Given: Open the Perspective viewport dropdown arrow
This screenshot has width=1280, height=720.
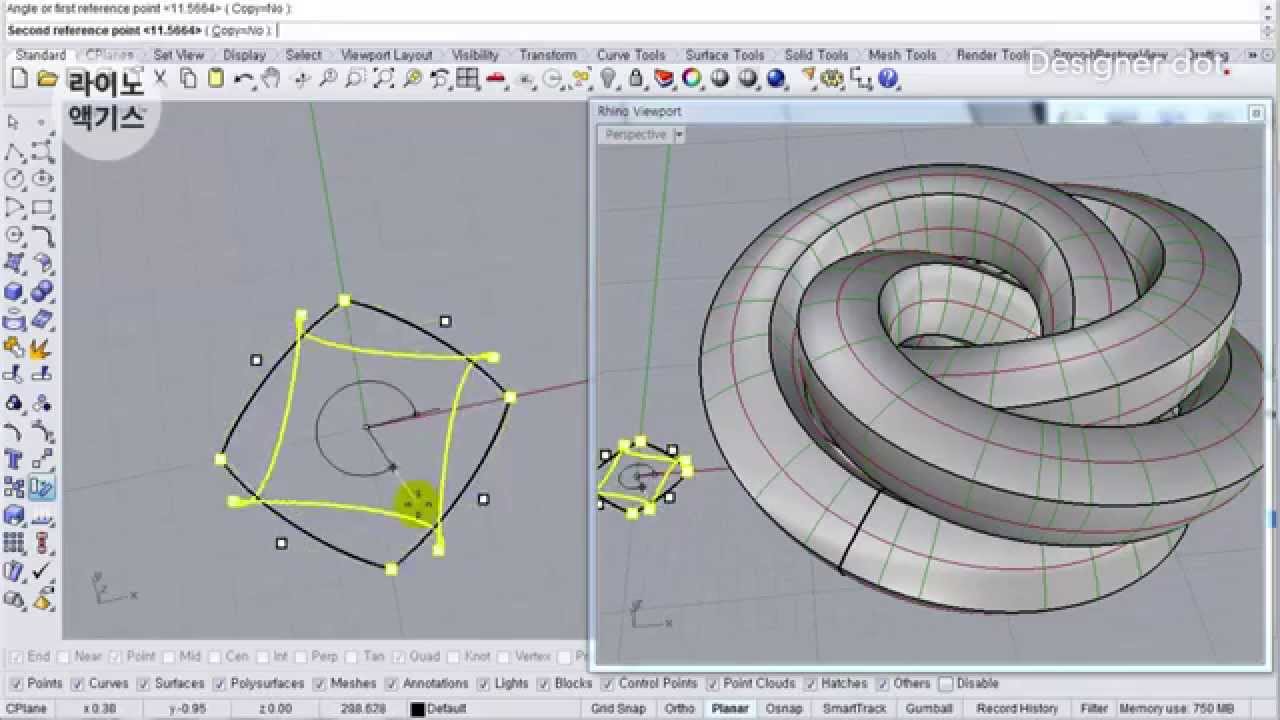Looking at the screenshot, I should click(679, 134).
